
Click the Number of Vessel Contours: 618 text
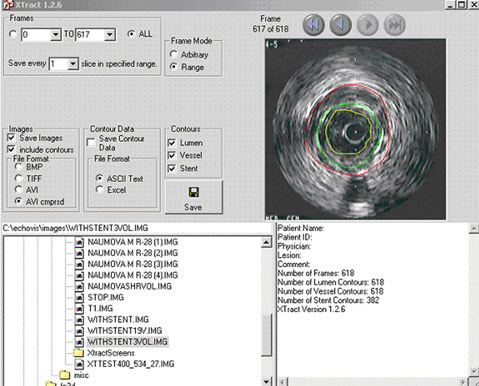coord(331,291)
